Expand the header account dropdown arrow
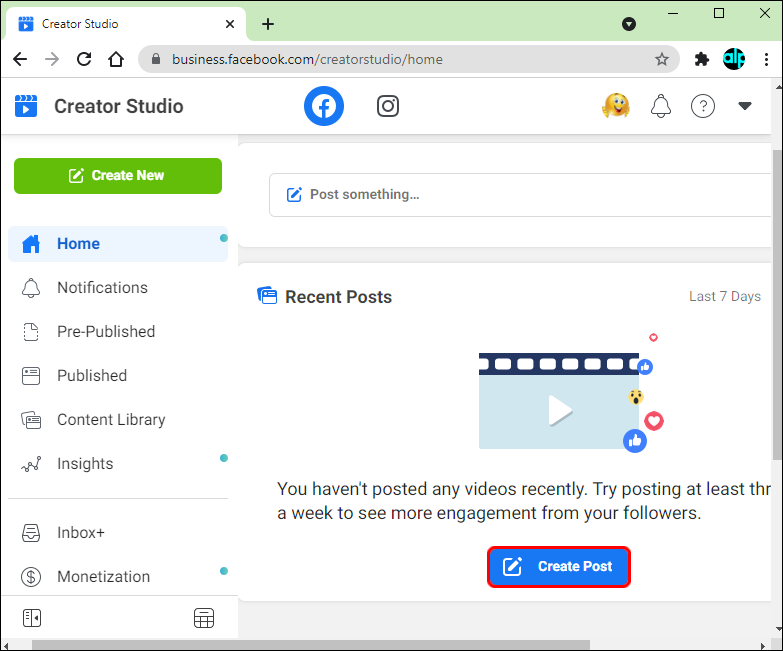 [x=745, y=106]
